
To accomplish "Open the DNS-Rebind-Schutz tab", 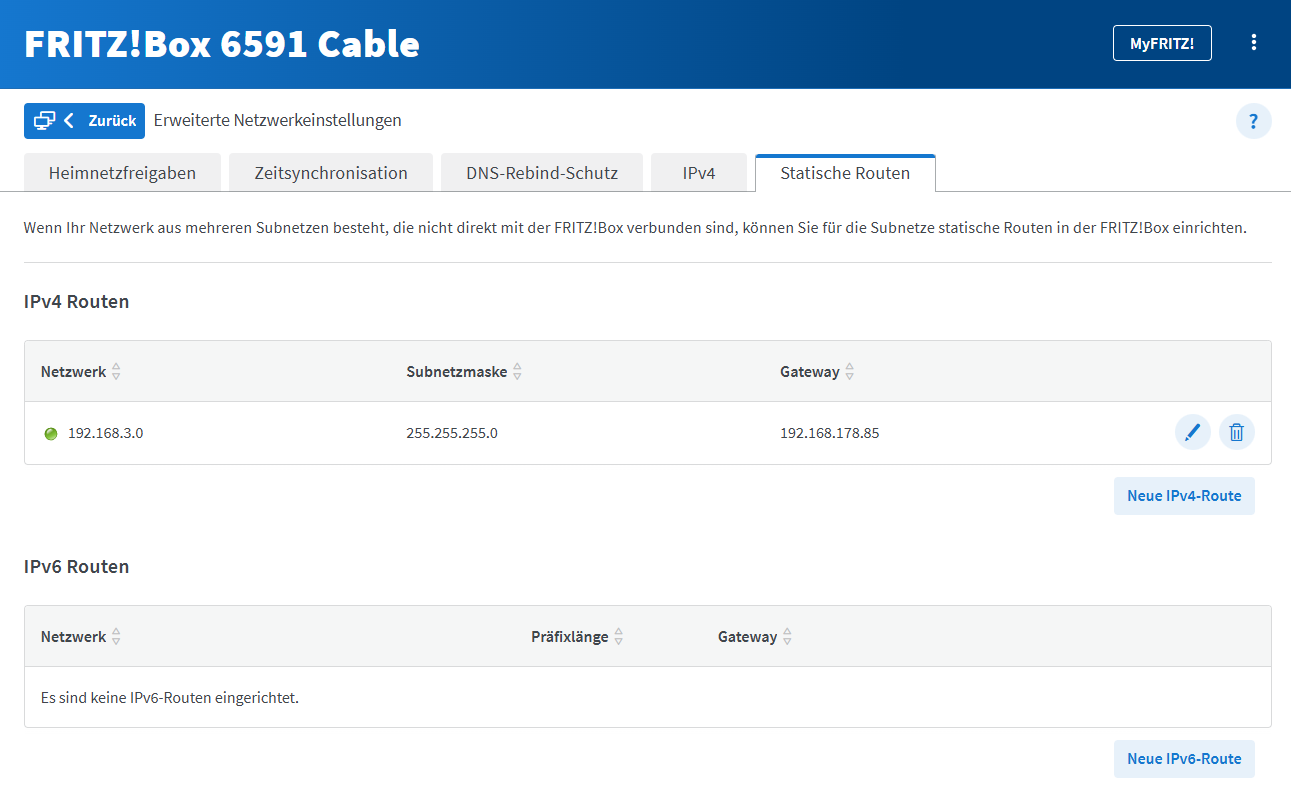I will 542,173.
